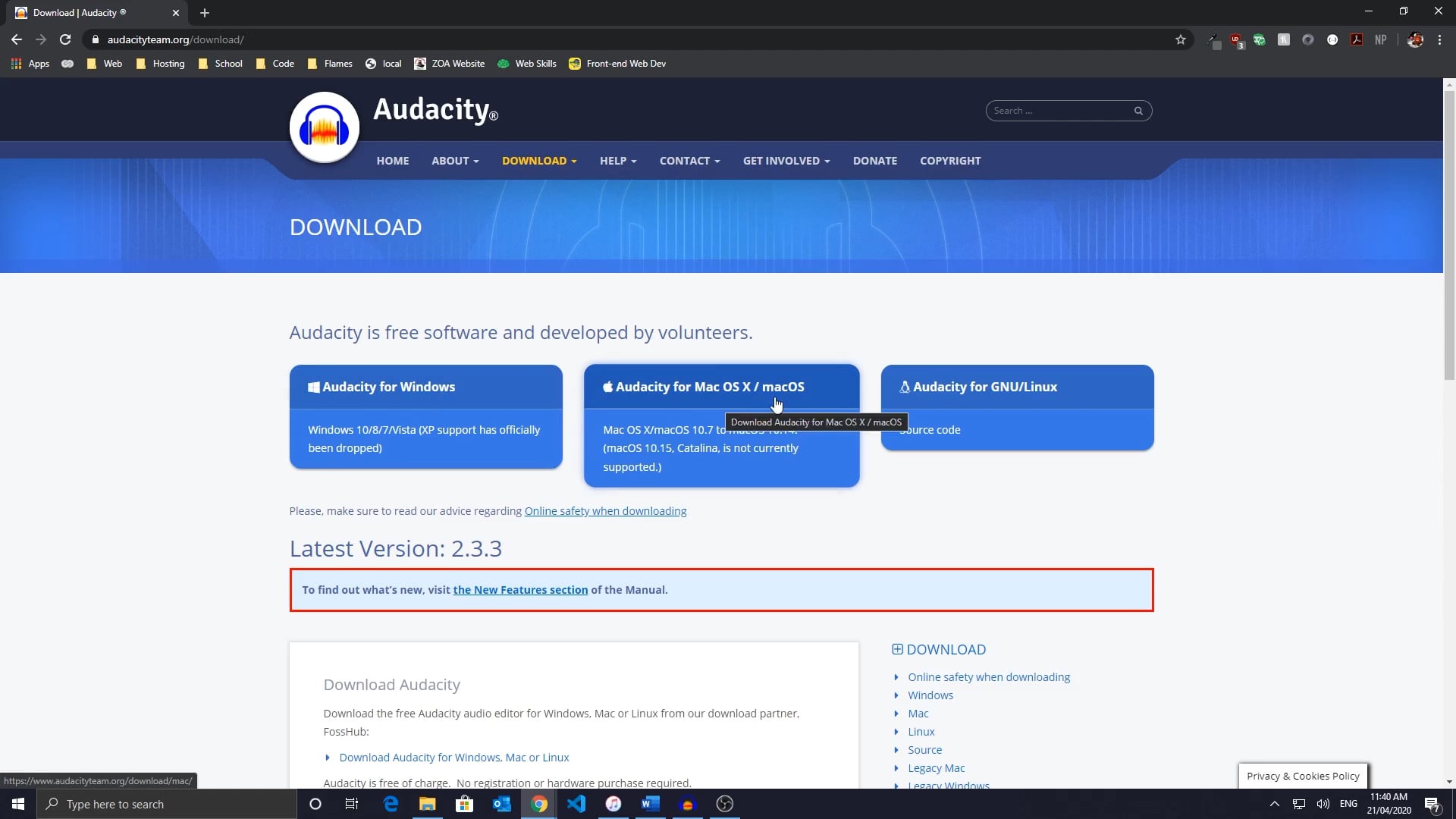Open OBS Studio from the taskbar
The image size is (1456, 819).
tap(725, 804)
